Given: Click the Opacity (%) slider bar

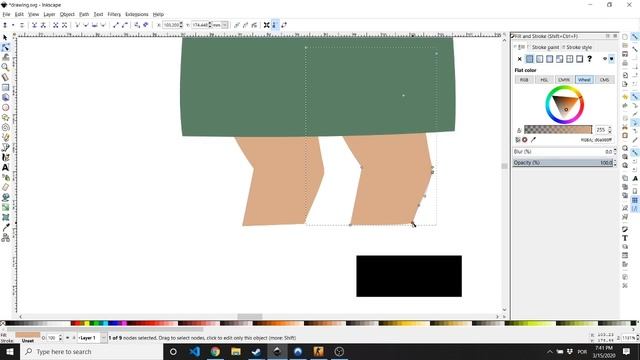Looking at the screenshot, I should [x=563, y=162].
